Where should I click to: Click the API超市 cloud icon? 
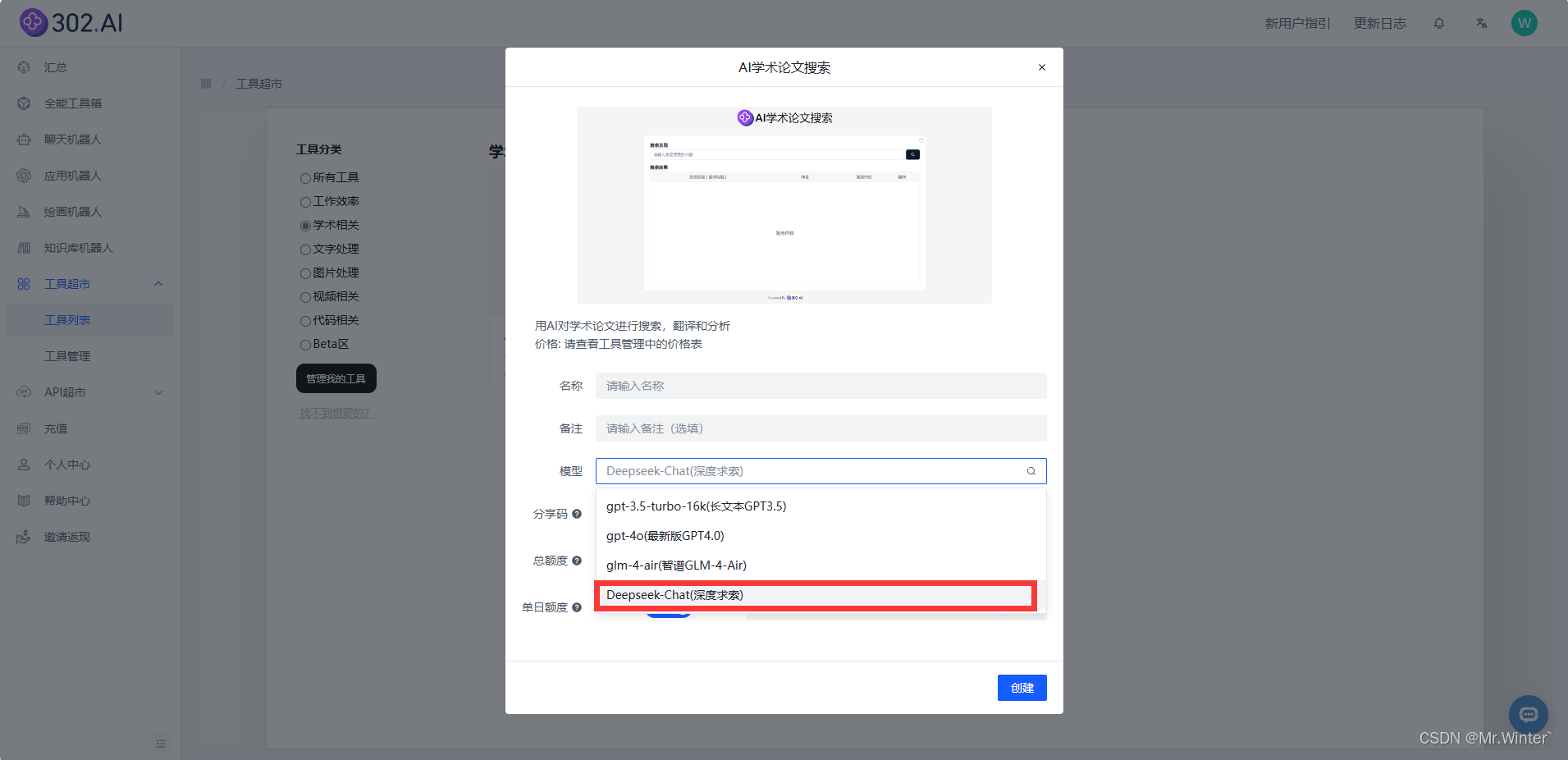[x=24, y=392]
